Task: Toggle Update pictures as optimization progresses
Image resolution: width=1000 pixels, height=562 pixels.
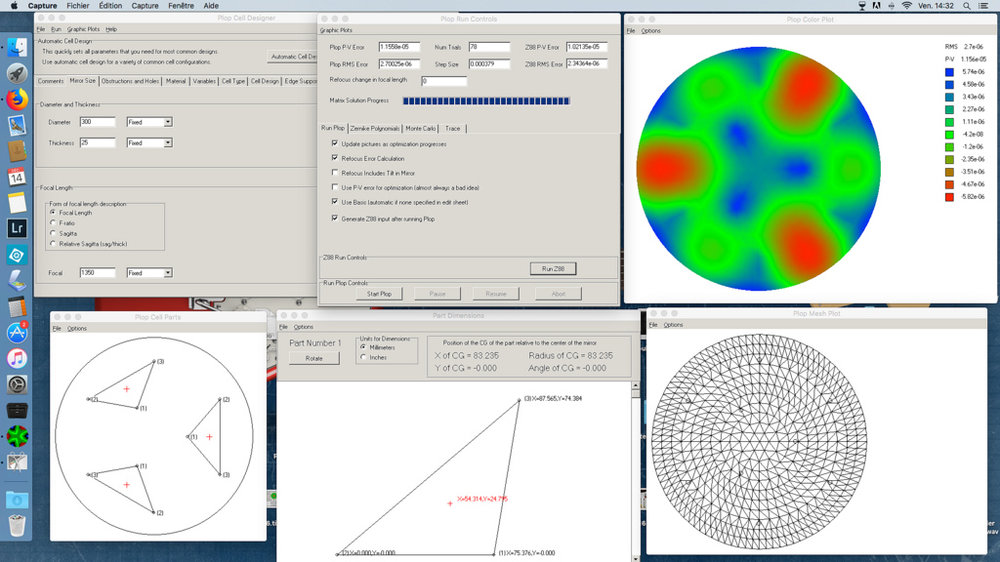Action: coord(335,144)
